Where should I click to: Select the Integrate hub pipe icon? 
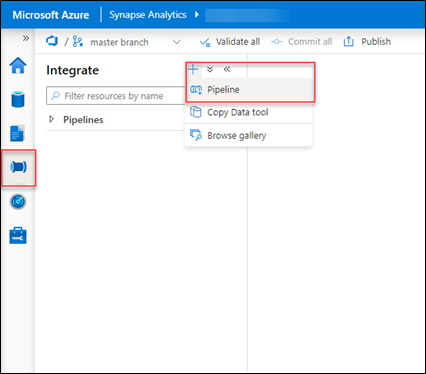click(x=18, y=167)
